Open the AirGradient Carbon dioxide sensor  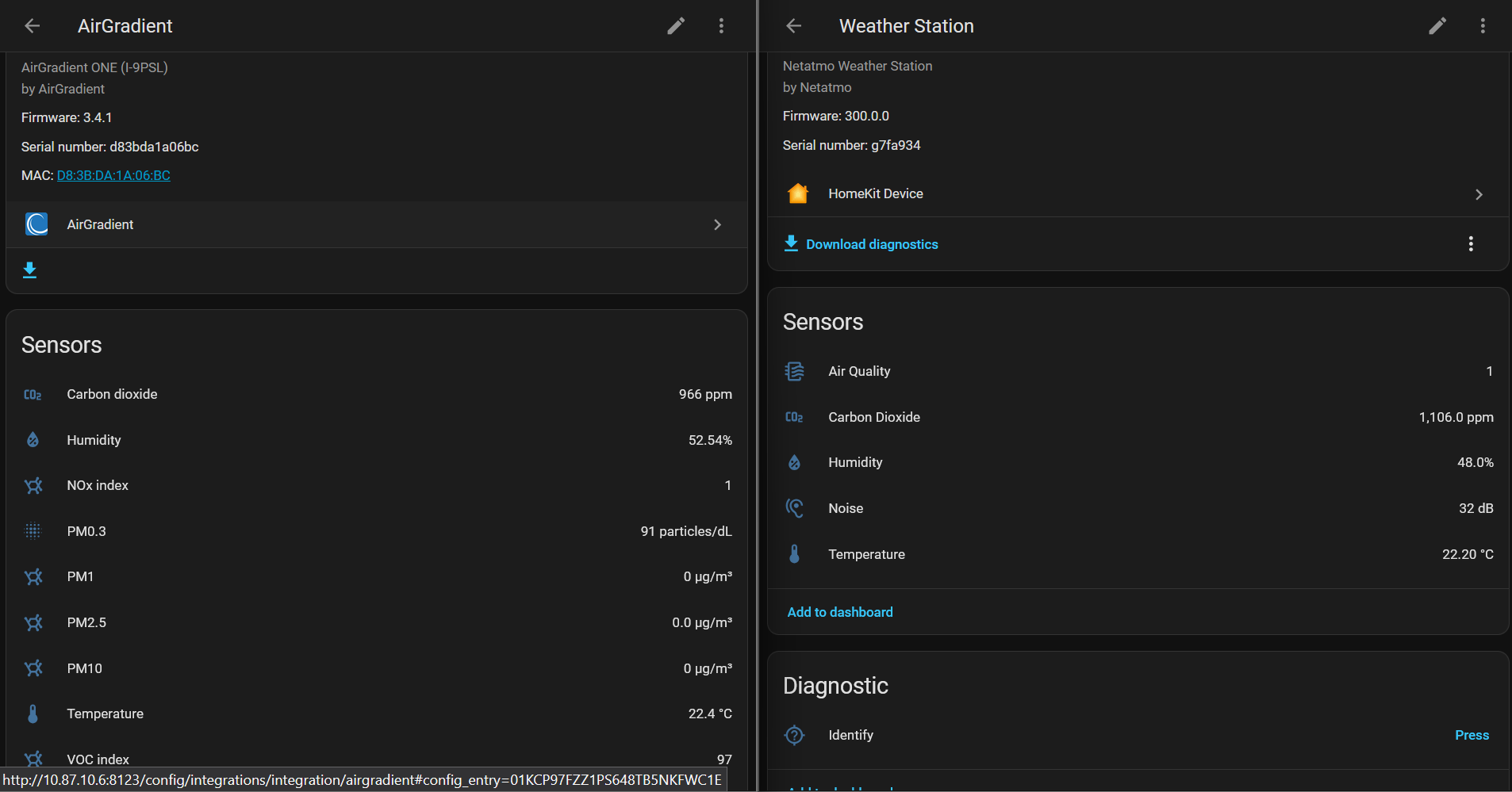[x=112, y=394]
